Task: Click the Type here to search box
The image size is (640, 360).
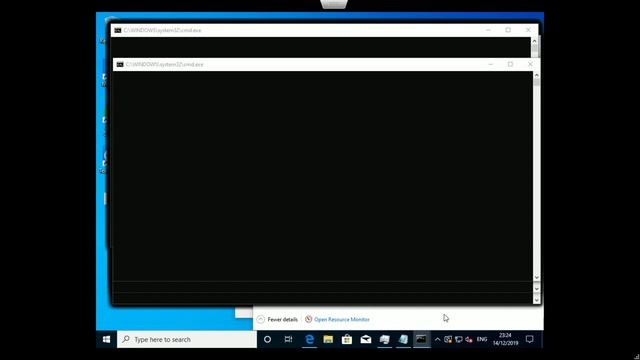Action: click(x=187, y=339)
